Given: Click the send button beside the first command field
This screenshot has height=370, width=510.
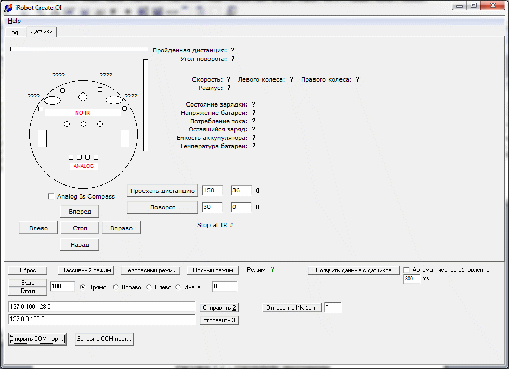Looking at the screenshot, I should (x=219, y=307).
